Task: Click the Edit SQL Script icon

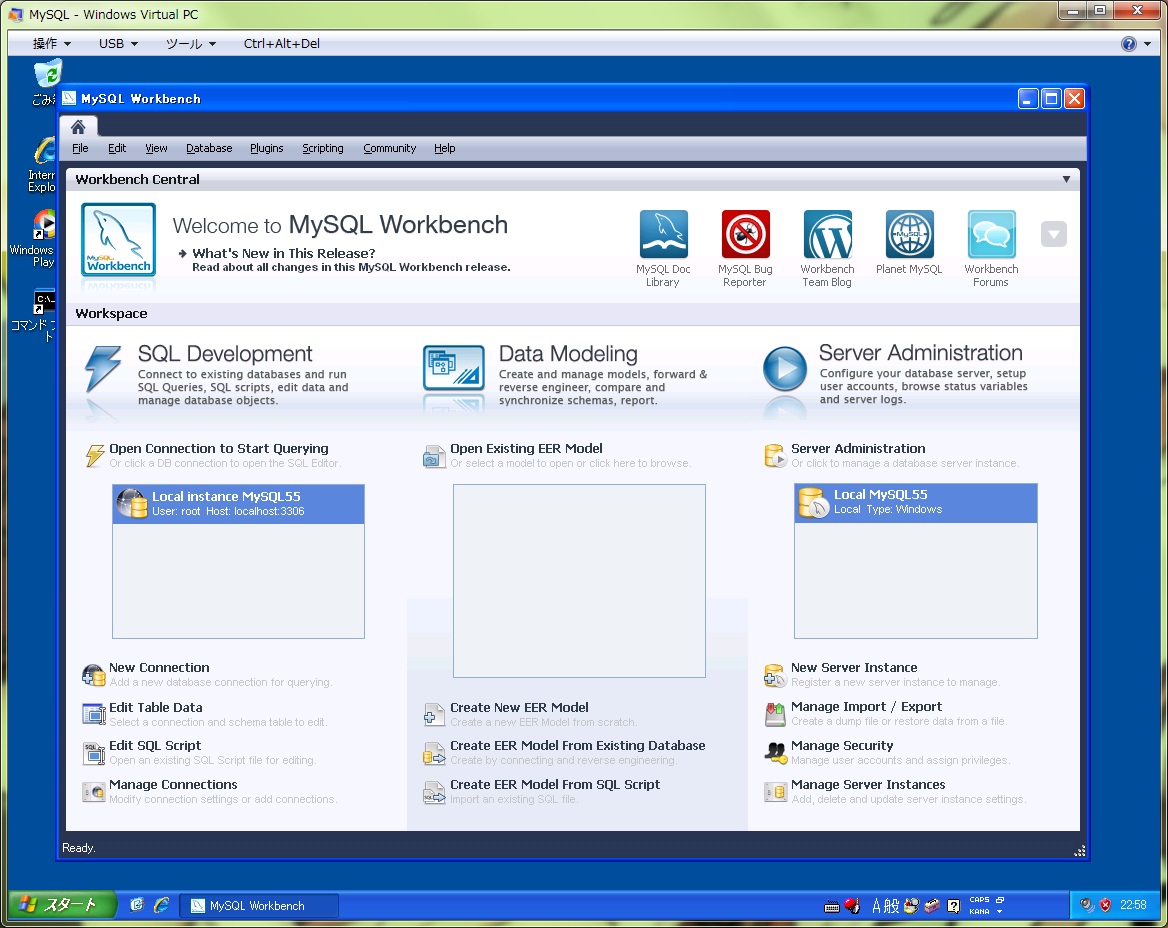Action: coord(94,753)
